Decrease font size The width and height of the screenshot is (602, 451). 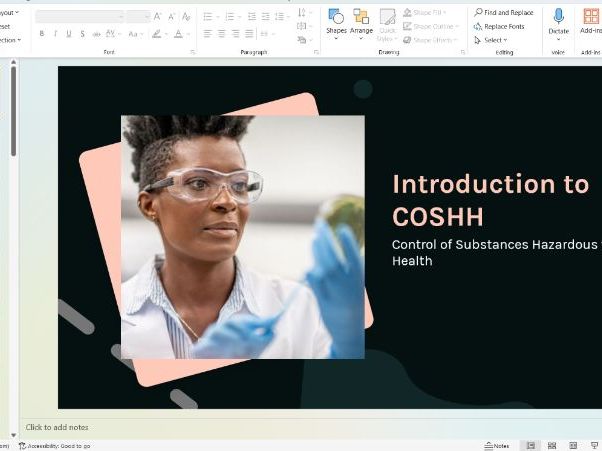pos(172,17)
